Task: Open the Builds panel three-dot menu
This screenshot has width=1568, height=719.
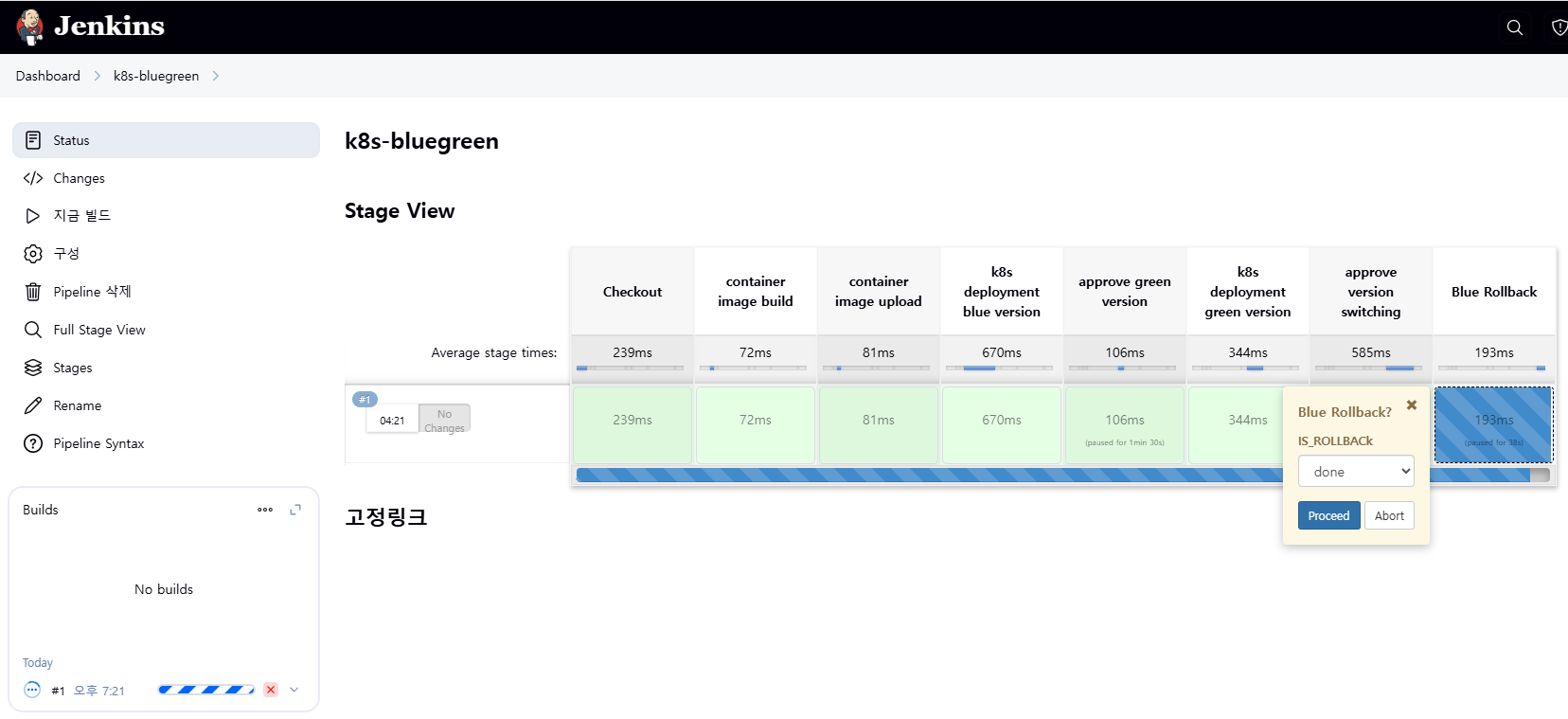Action: point(265,510)
